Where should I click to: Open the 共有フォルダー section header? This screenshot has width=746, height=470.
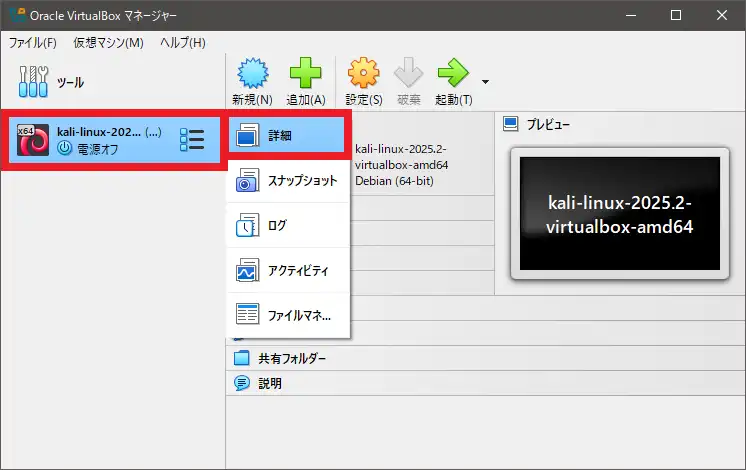[486, 358]
